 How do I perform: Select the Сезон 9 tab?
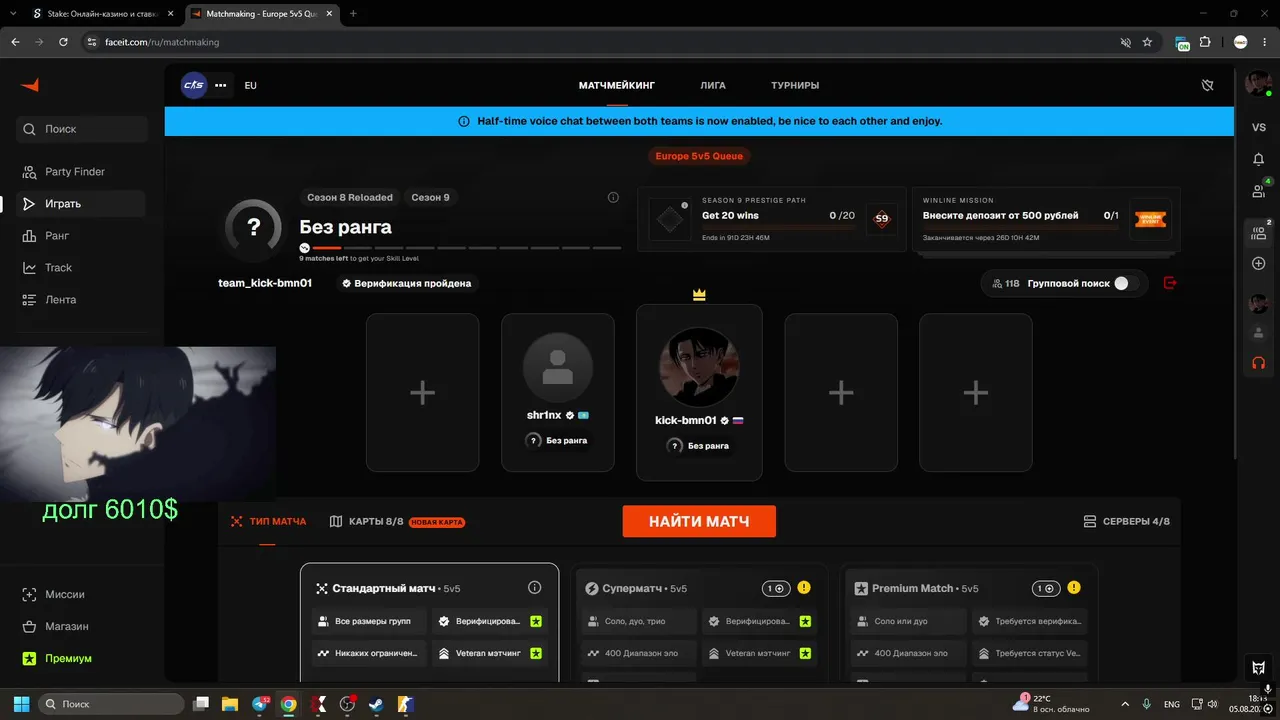coord(431,197)
